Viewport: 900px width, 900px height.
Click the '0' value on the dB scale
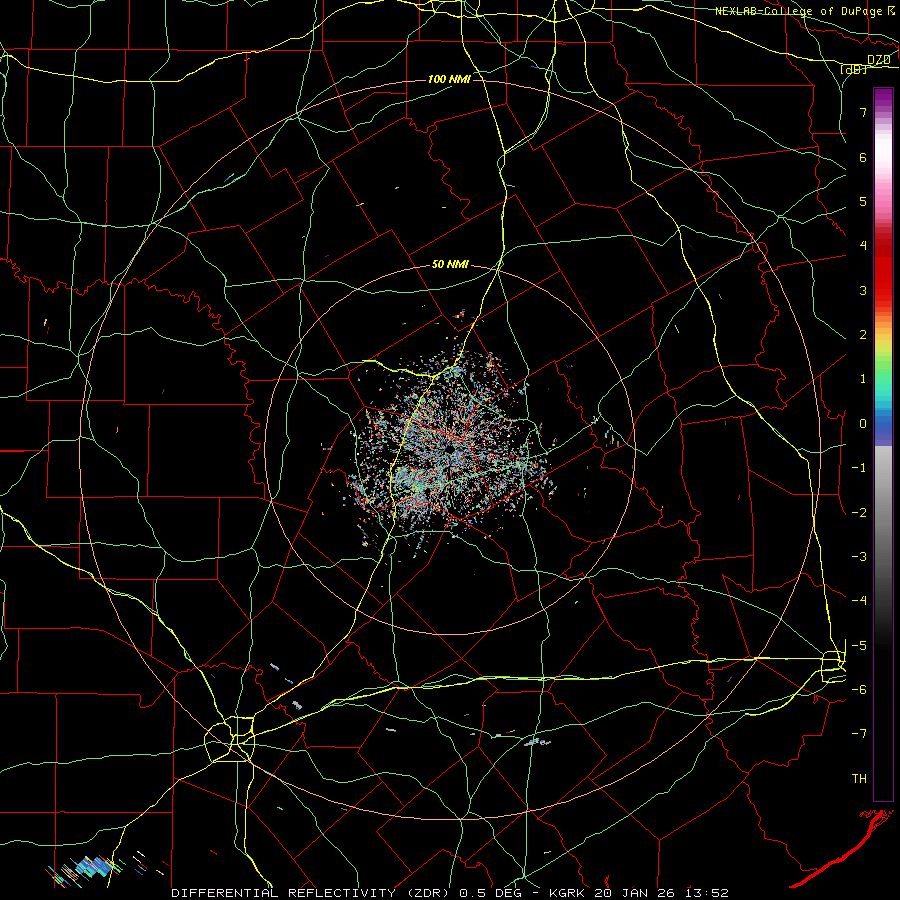coord(863,424)
